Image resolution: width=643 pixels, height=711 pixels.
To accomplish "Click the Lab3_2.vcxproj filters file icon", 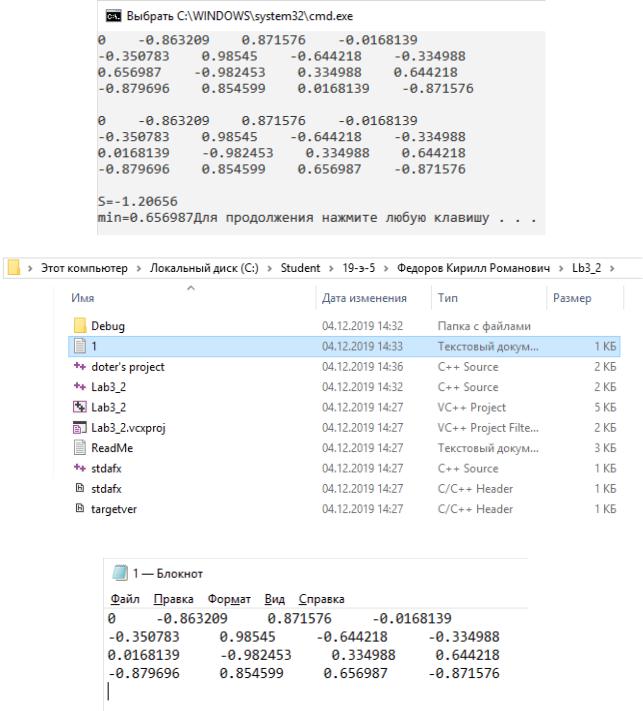I will click(79, 427).
